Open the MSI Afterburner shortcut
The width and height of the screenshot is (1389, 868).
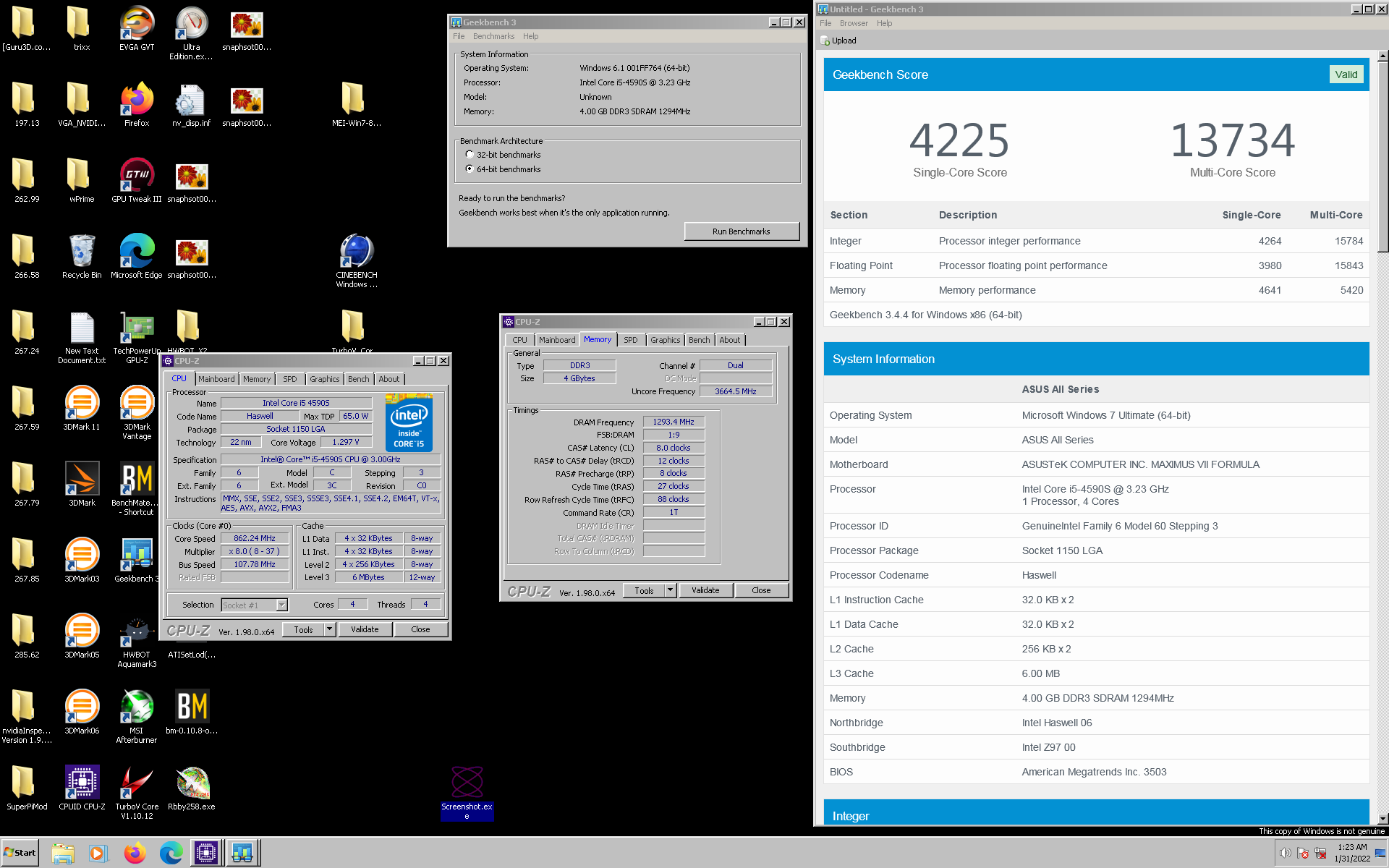137,716
